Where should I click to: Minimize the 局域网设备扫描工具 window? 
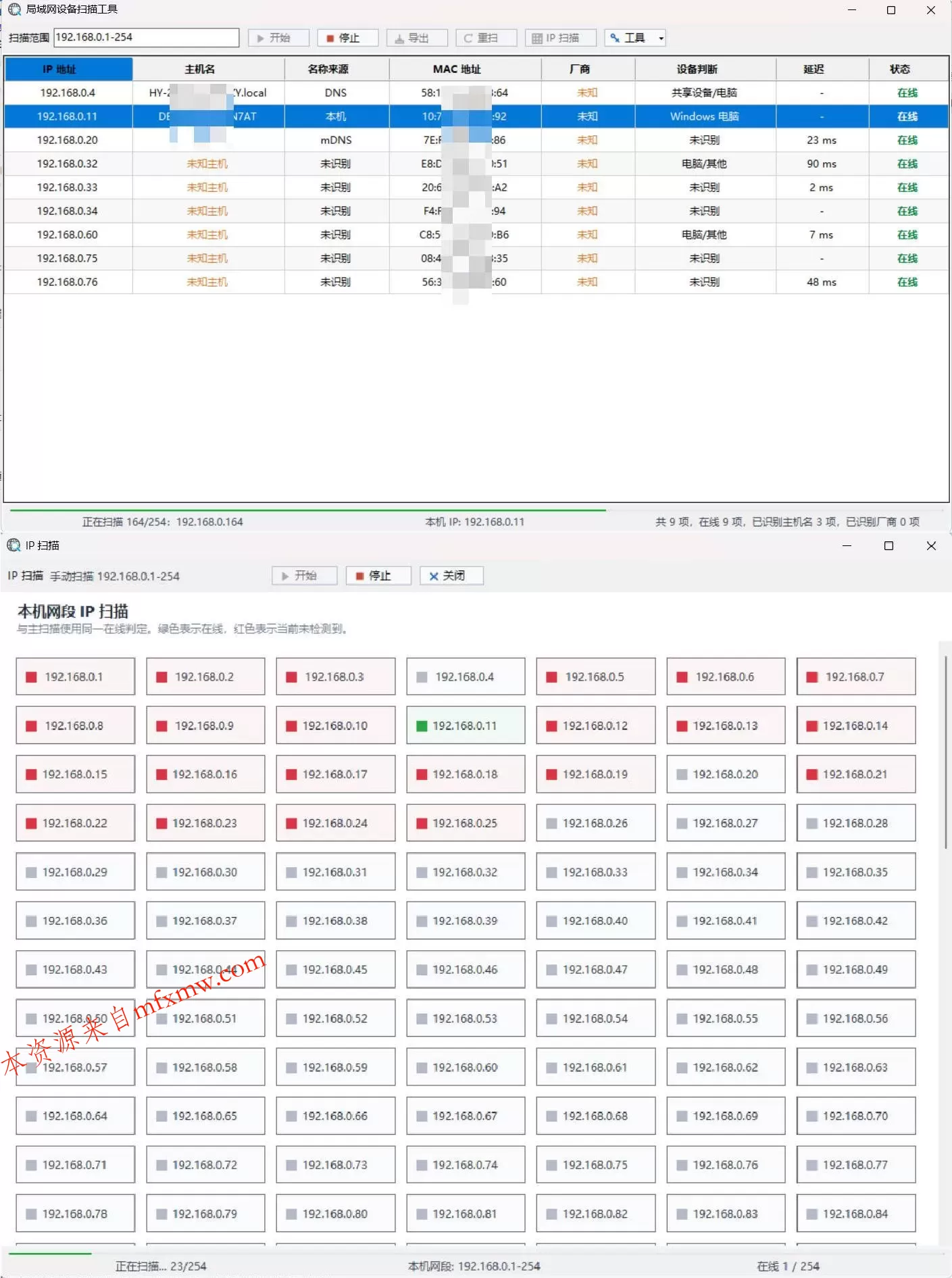tap(851, 9)
